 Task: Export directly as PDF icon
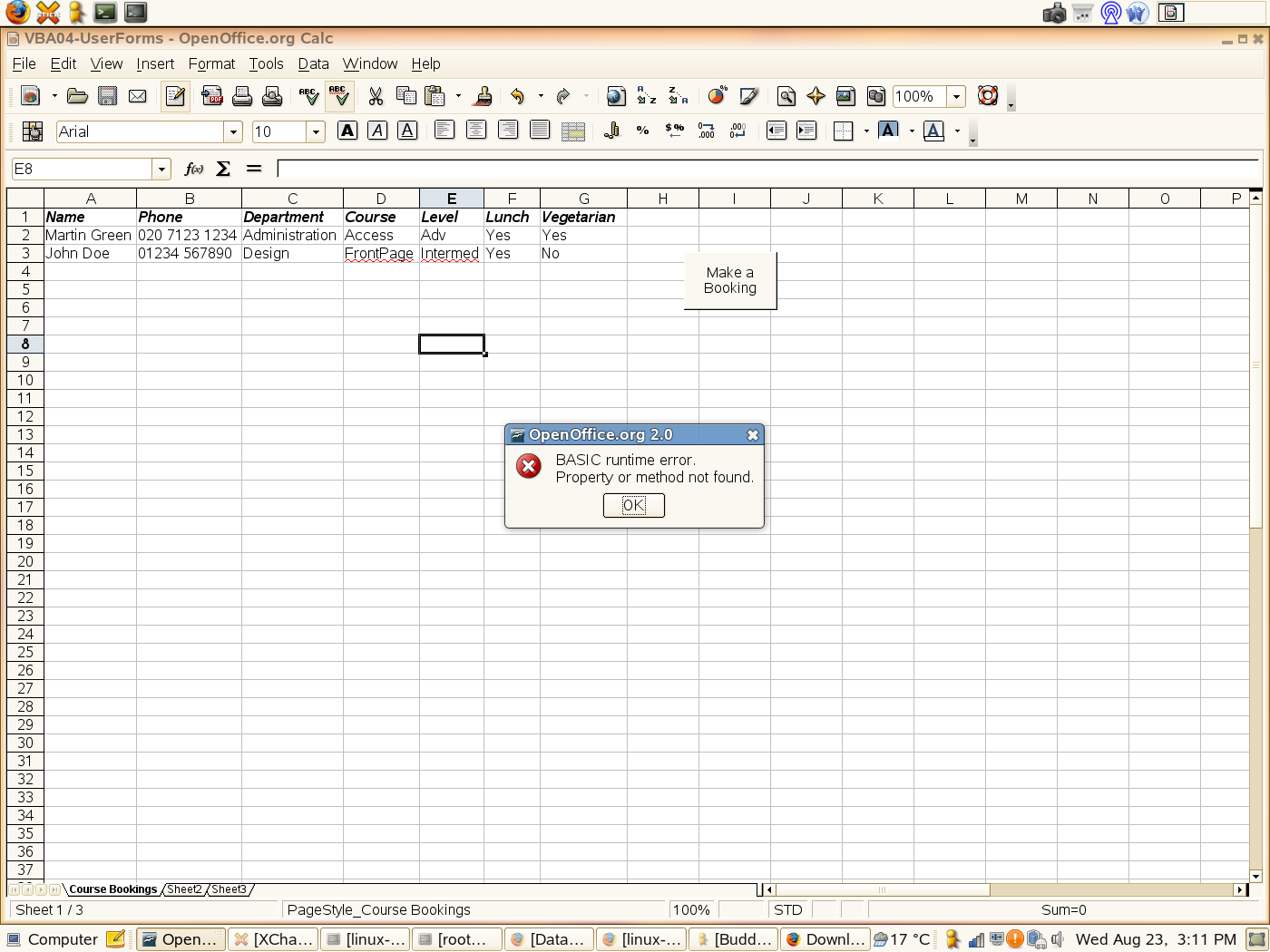[212, 96]
